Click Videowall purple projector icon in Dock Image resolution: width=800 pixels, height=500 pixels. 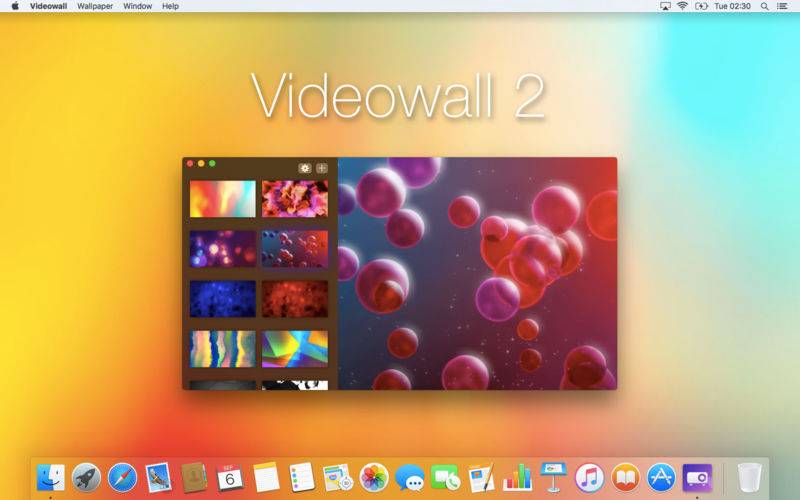coord(697,478)
